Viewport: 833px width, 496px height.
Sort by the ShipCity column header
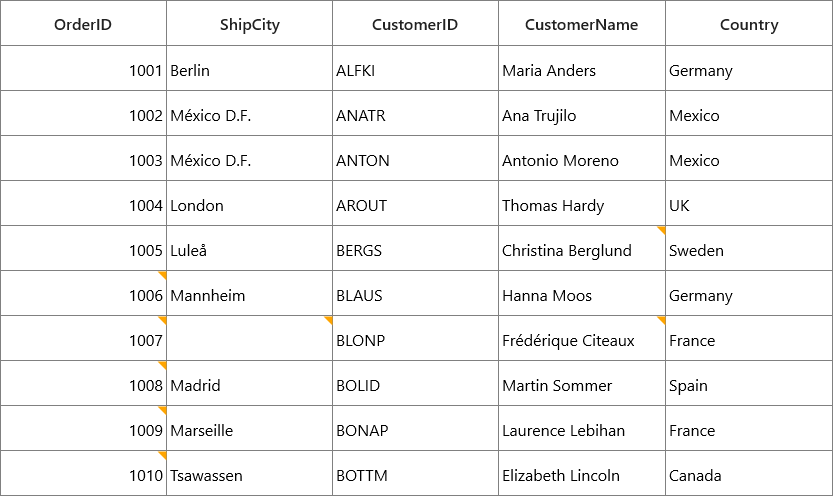[250, 23]
